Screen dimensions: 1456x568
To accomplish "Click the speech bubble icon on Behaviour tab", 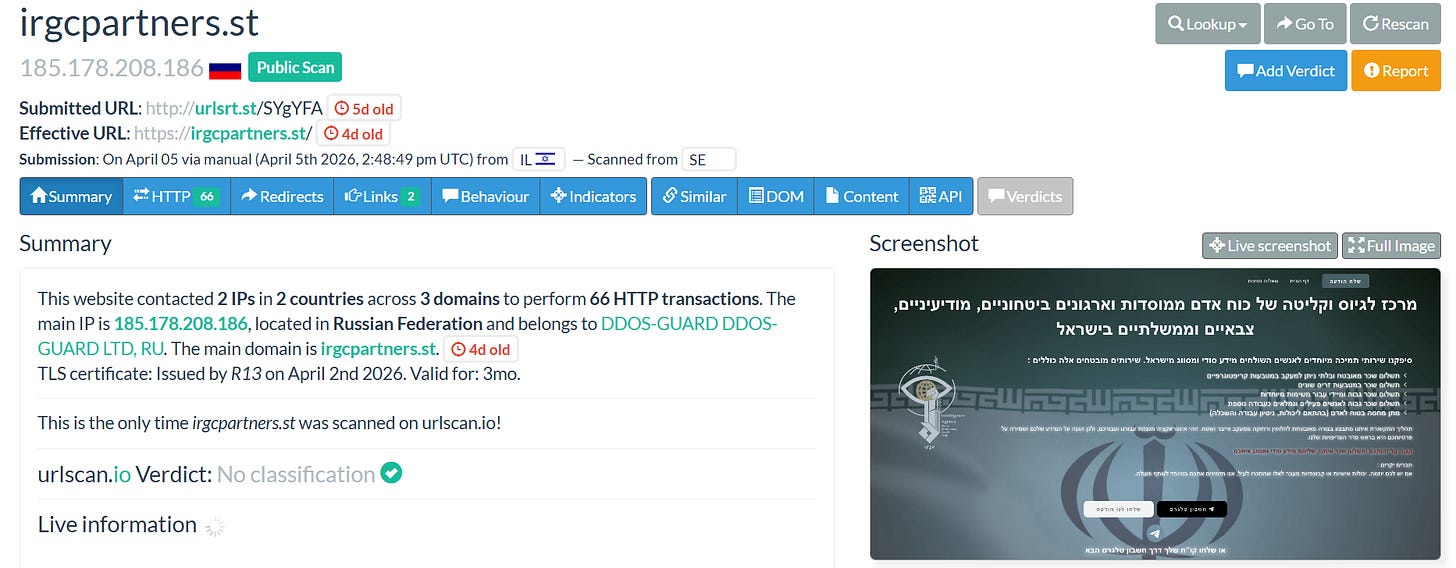I will pos(450,196).
